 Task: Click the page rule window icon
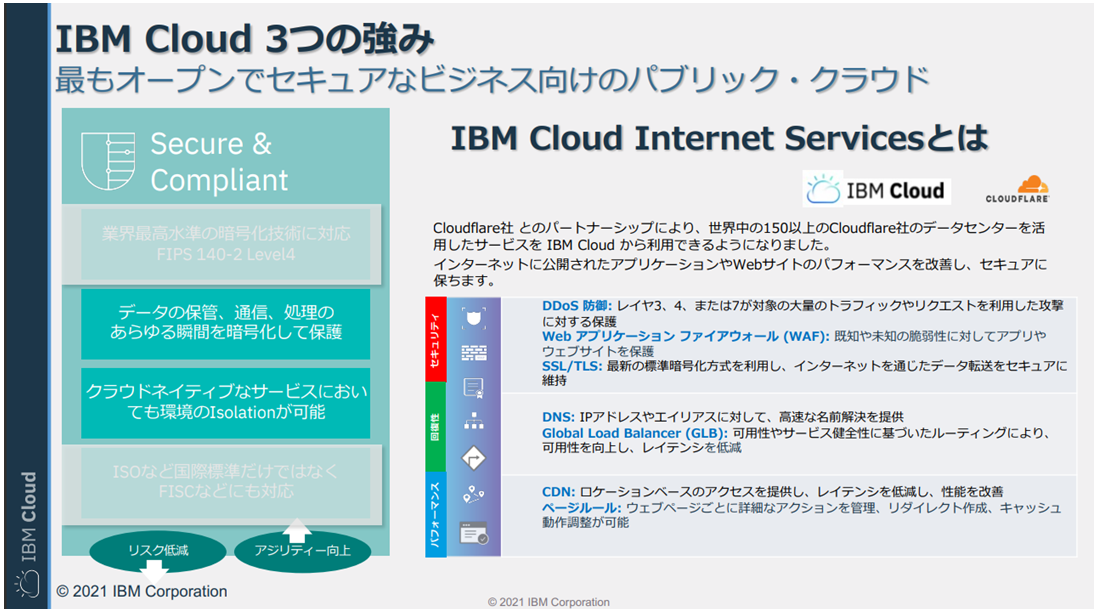[474, 533]
